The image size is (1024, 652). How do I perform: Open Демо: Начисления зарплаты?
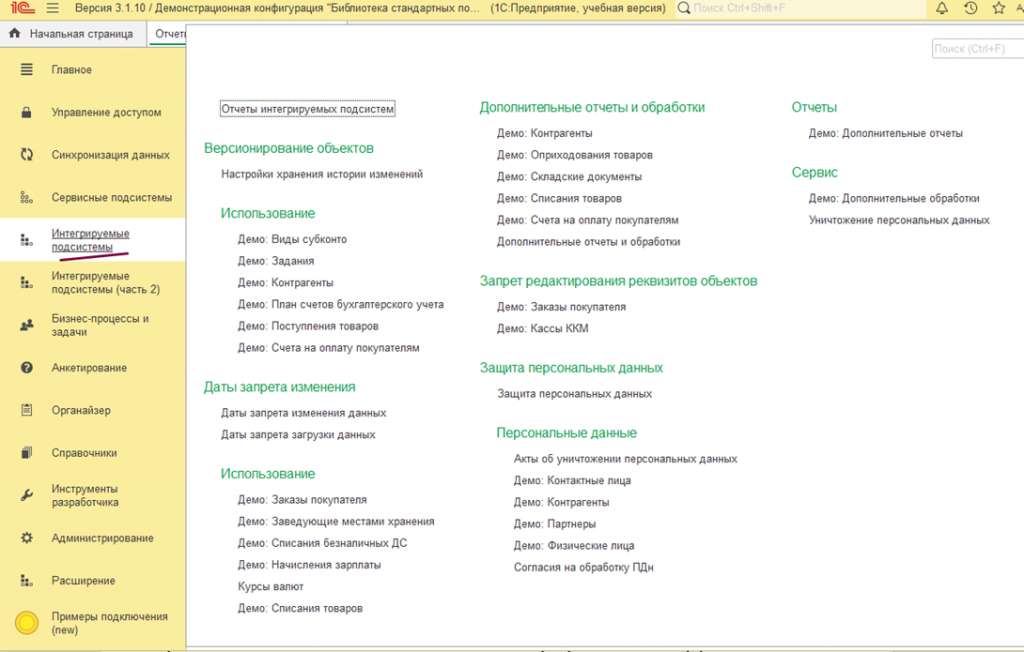point(309,564)
